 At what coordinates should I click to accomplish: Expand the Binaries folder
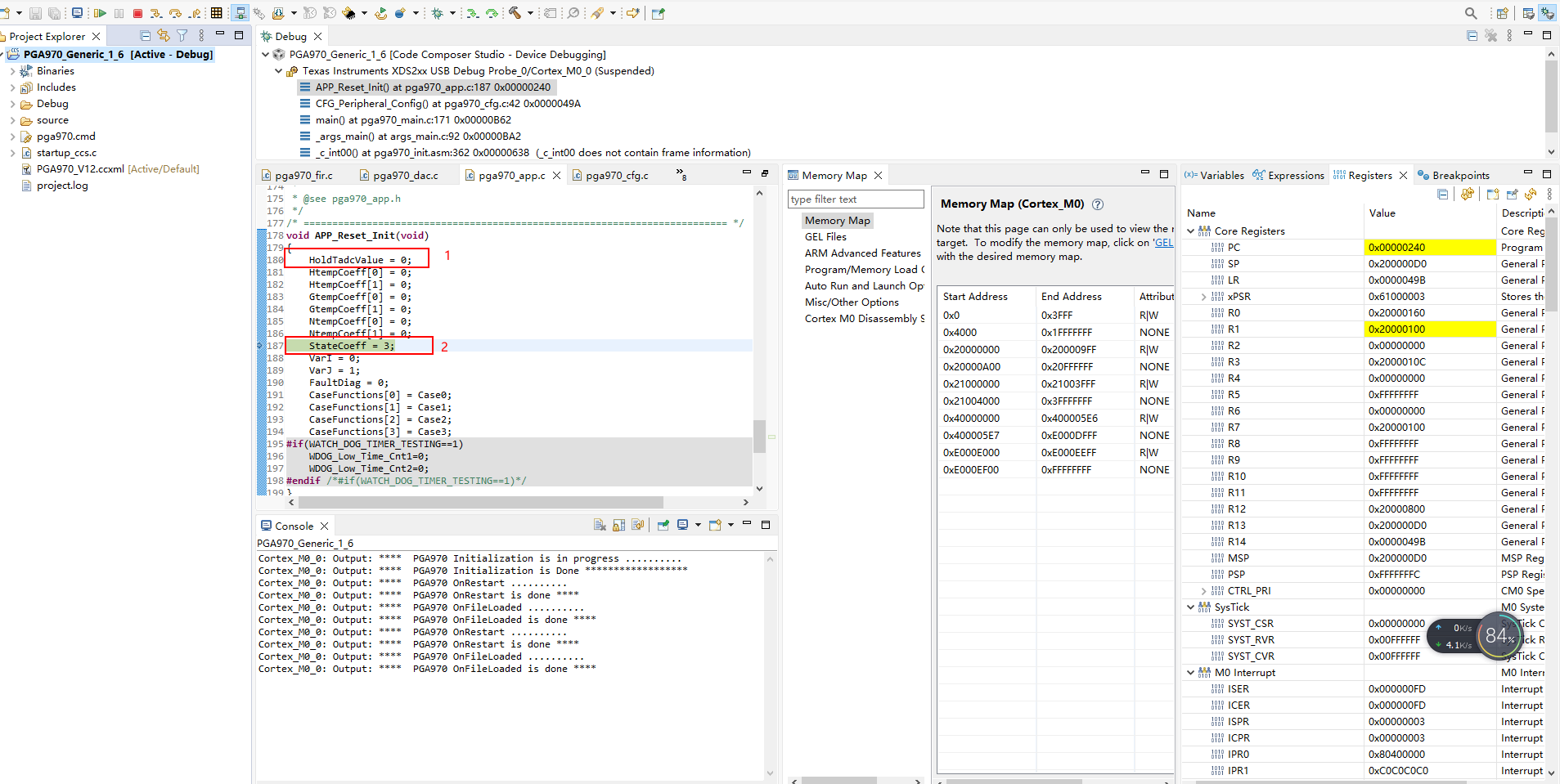pyautogui.click(x=12, y=71)
